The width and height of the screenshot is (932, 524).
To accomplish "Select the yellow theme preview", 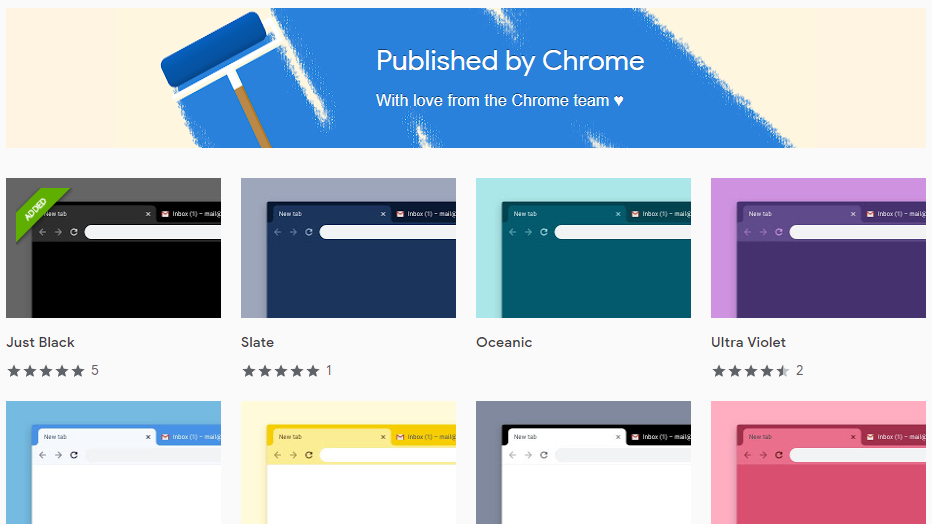I will coord(348,462).
